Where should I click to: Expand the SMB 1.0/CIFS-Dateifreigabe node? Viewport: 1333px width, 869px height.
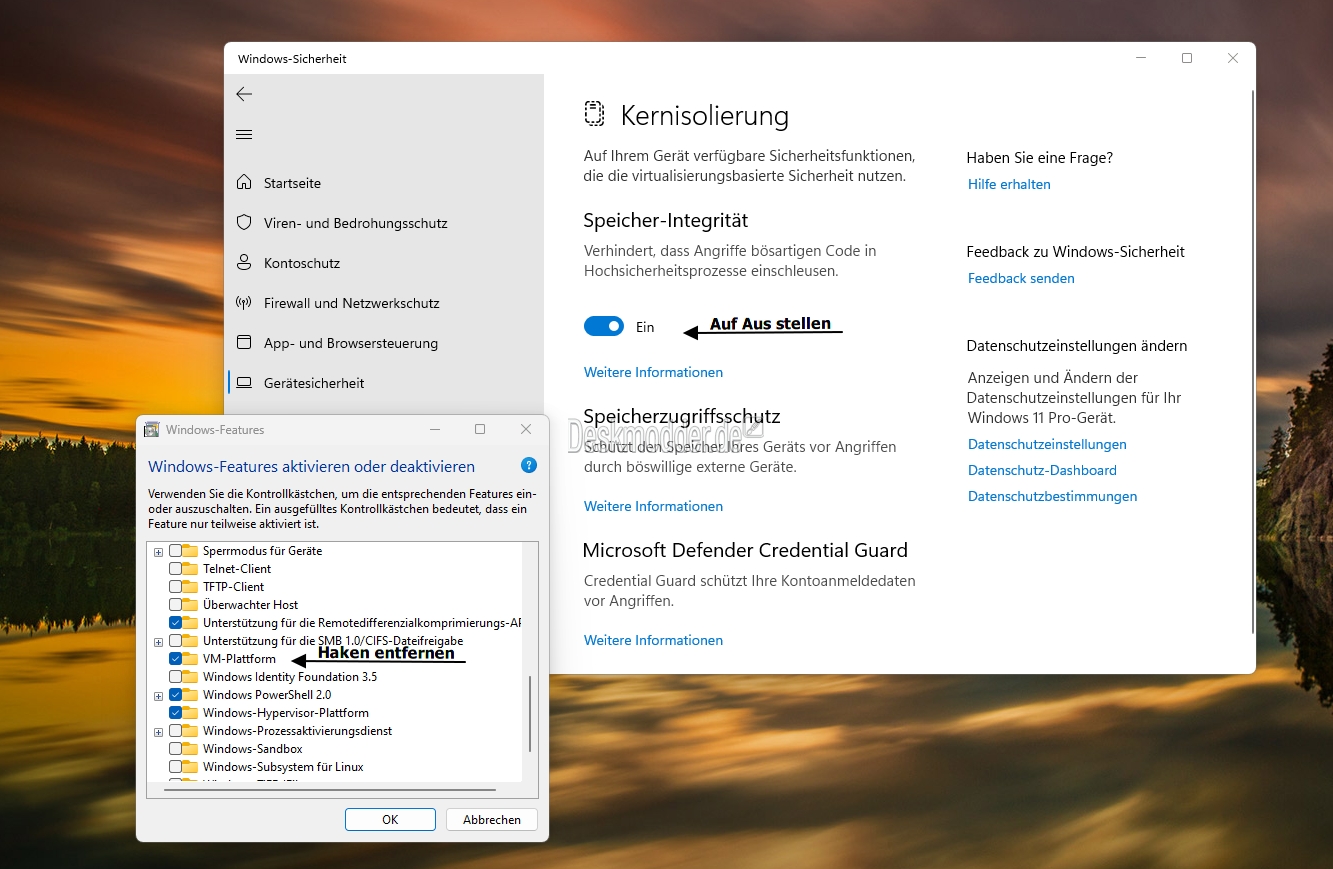click(158, 641)
